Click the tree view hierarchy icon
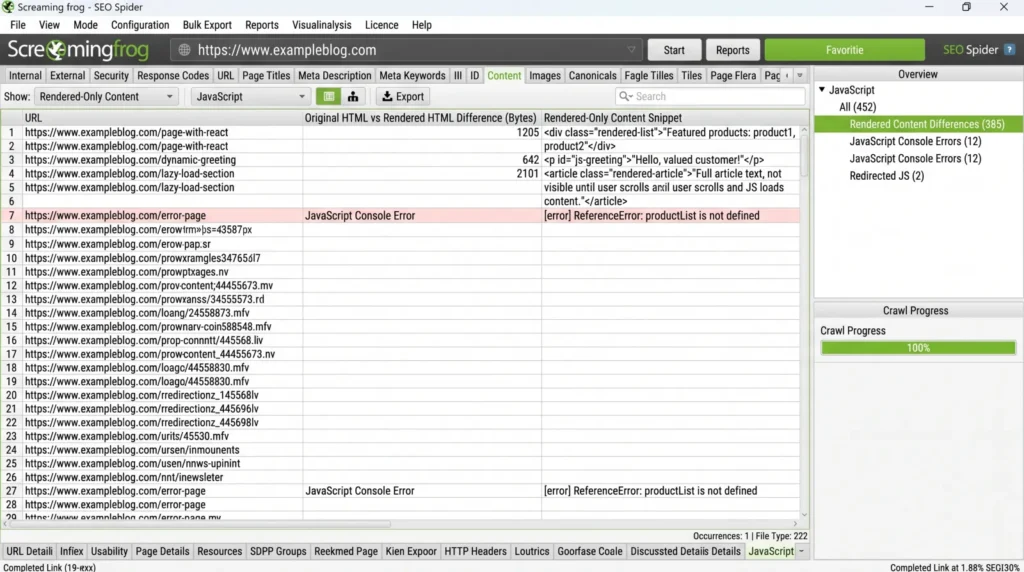This screenshot has height=572, width=1024. click(353, 97)
